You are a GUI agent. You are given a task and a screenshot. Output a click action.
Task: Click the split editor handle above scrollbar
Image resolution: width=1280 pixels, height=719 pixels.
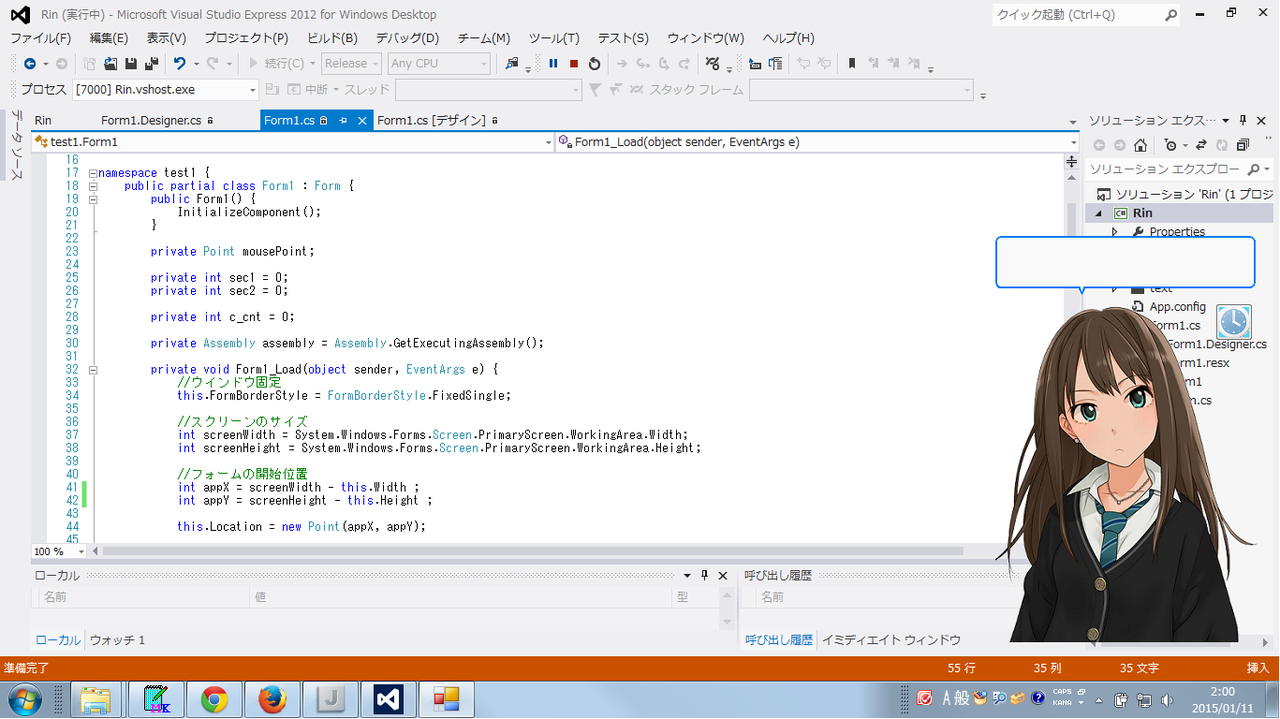click(1072, 161)
